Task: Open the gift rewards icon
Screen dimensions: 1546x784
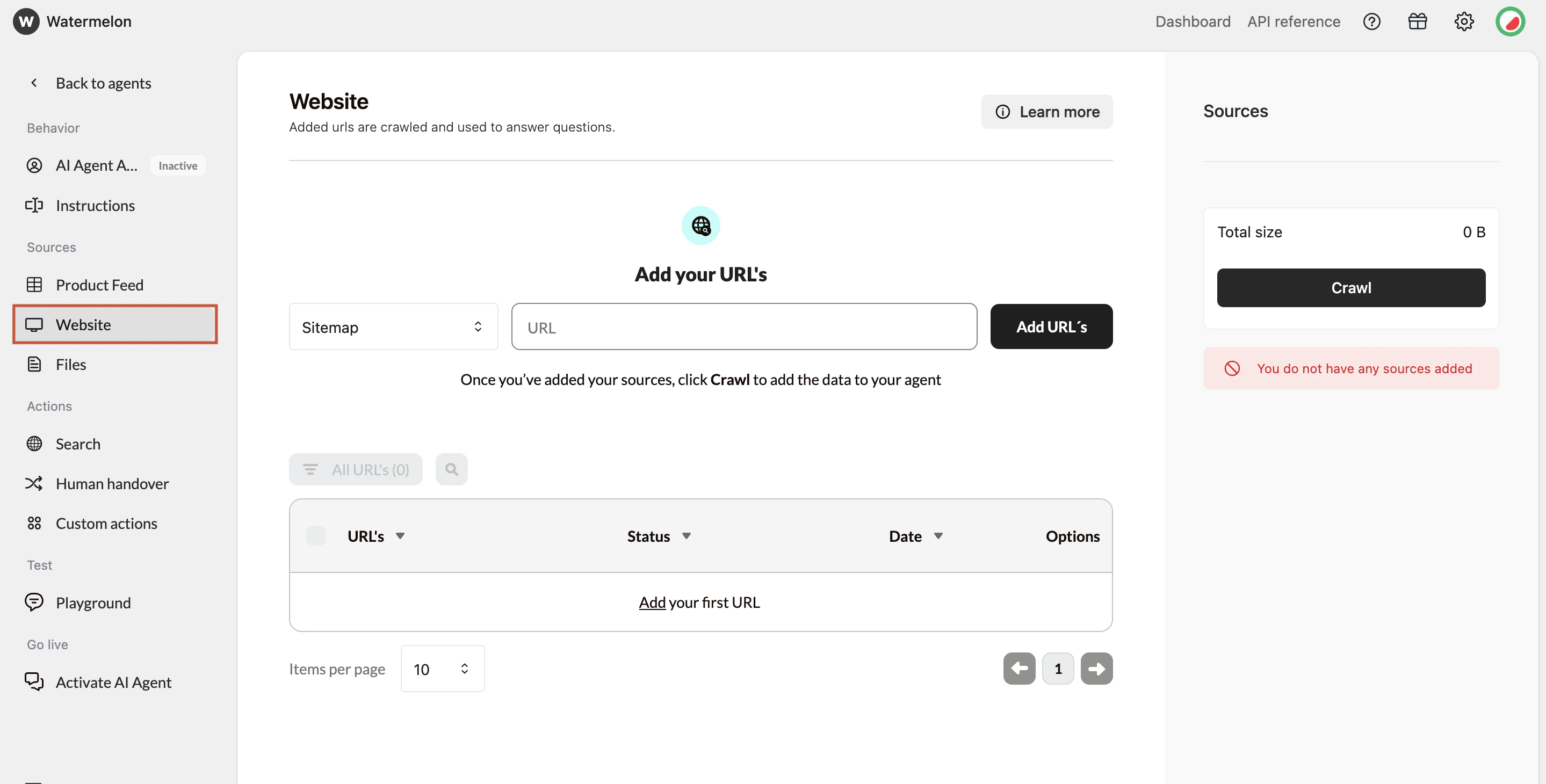Action: pyautogui.click(x=1418, y=21)
